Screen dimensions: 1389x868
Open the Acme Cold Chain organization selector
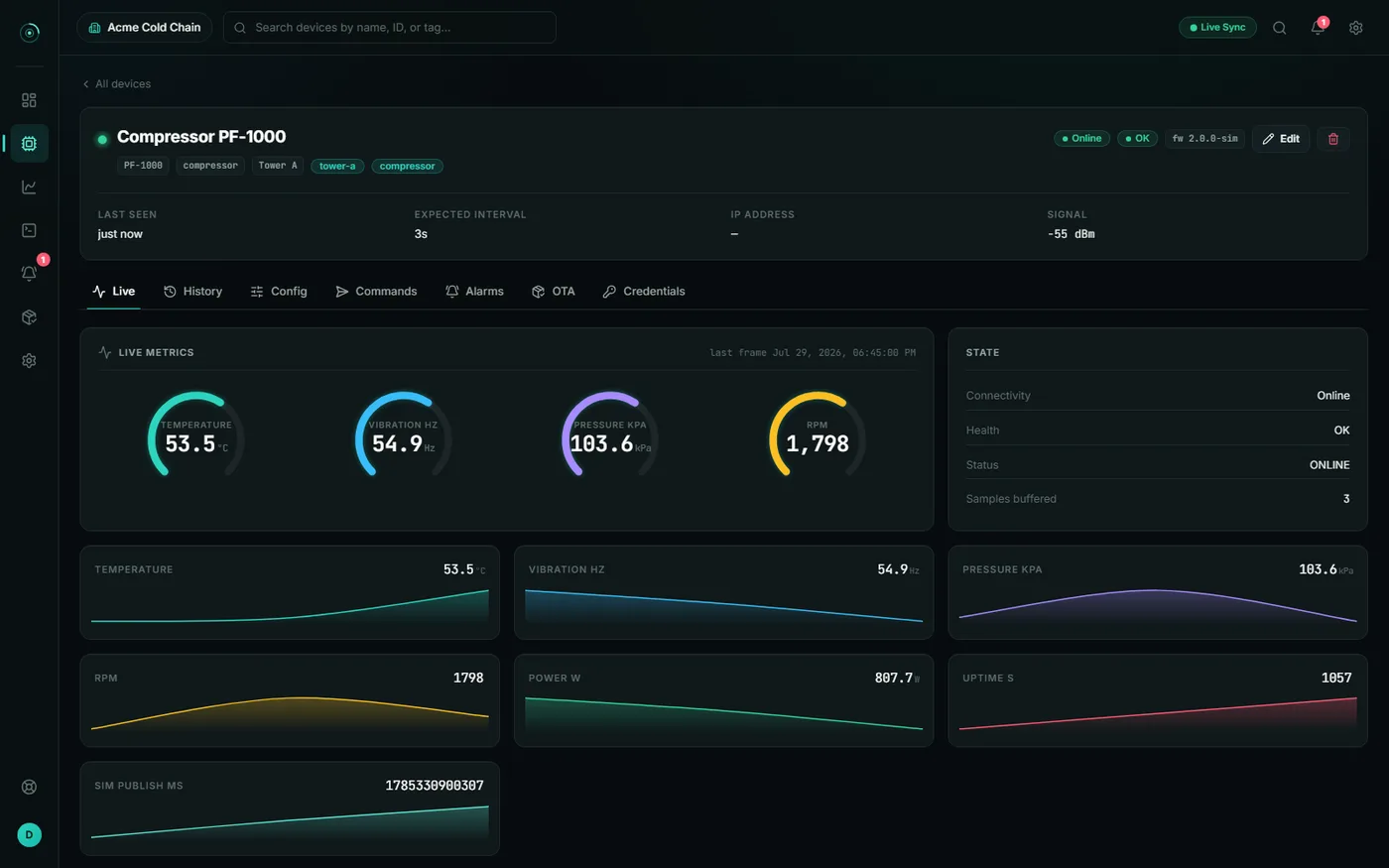coord(145,28)
